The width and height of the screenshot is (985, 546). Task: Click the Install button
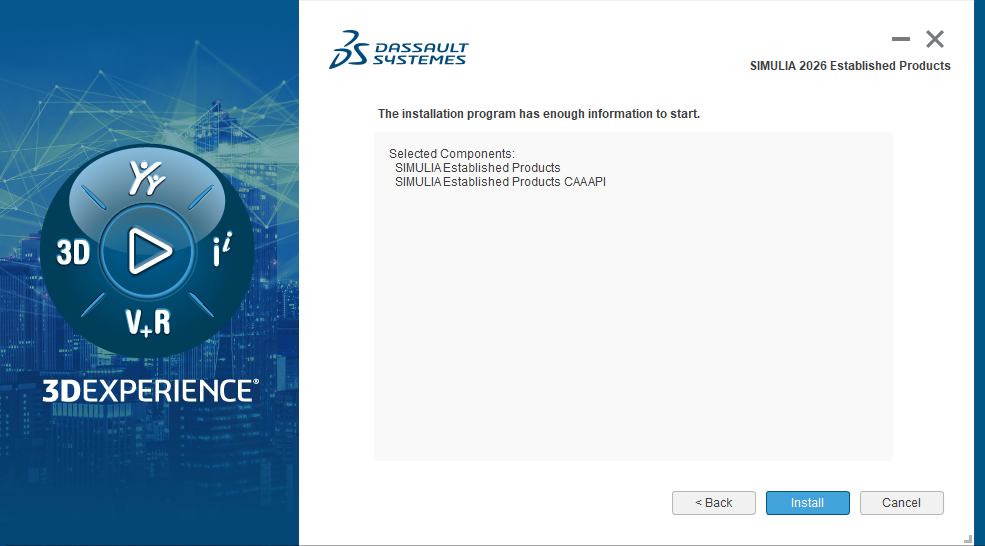pyautogui.click(x=807, y=502)
